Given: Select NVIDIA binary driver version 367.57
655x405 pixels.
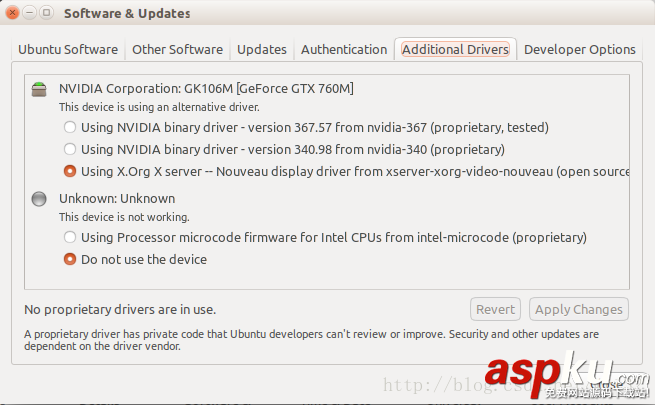Looking at the screenshot, I should (x=70, y=128).
